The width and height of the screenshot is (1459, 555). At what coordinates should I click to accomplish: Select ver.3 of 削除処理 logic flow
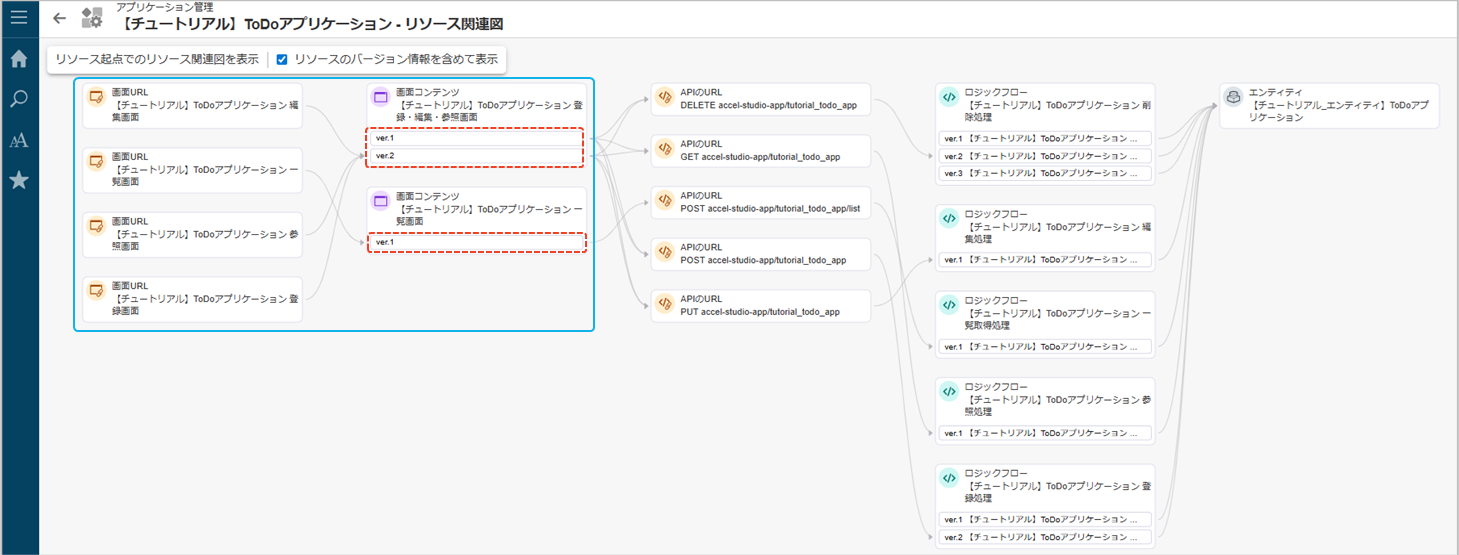pyautogui.click(x=1045, y=173)
